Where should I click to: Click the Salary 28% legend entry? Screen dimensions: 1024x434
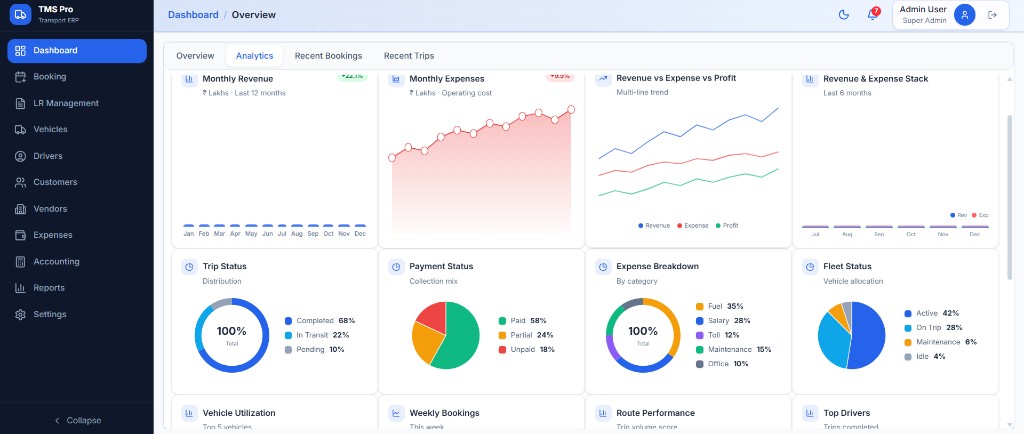[x=724, y=321]
